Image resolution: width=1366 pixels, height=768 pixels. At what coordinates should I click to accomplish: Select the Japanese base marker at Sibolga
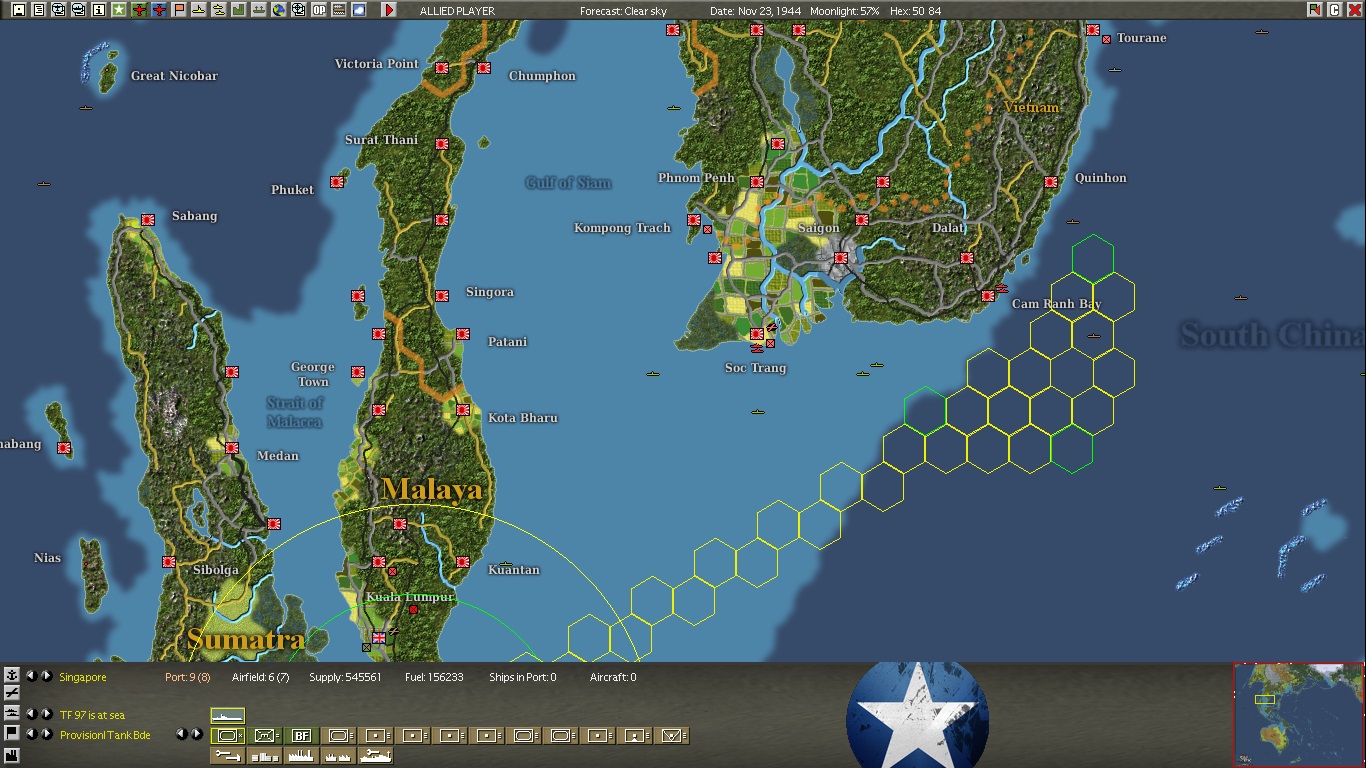point(169,562)
